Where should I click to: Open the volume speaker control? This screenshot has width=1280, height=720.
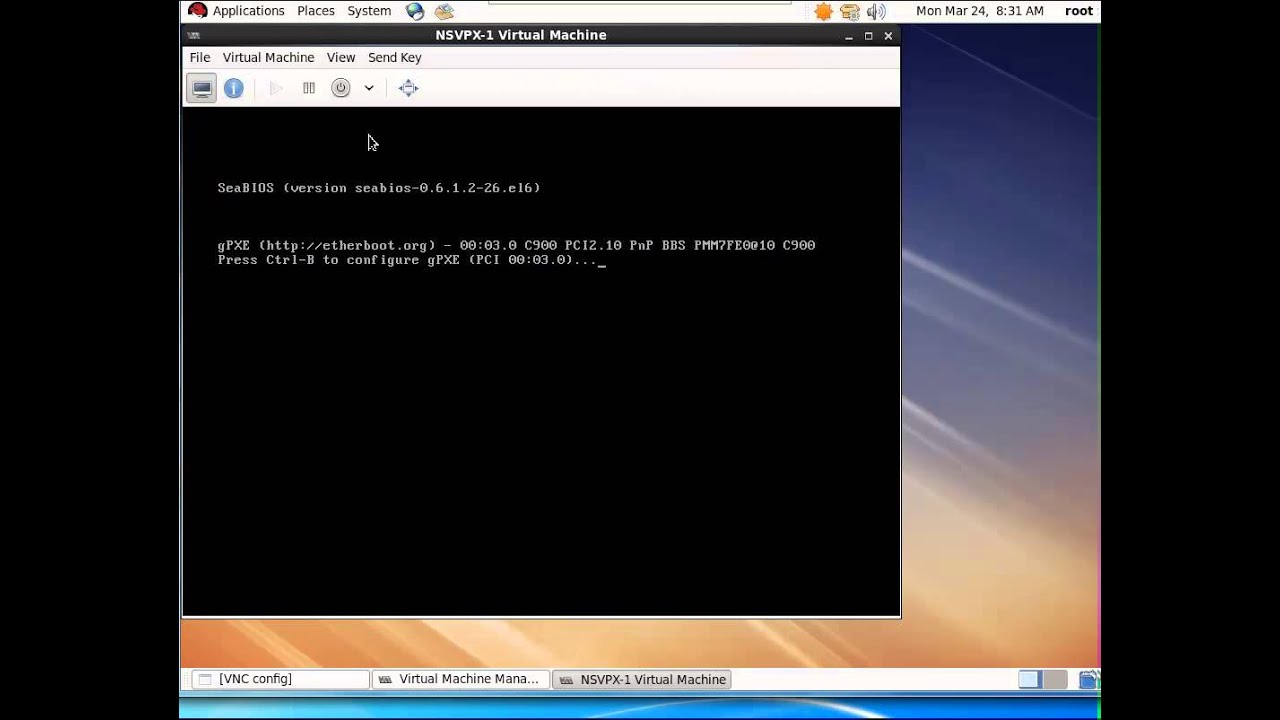(876, 11)
